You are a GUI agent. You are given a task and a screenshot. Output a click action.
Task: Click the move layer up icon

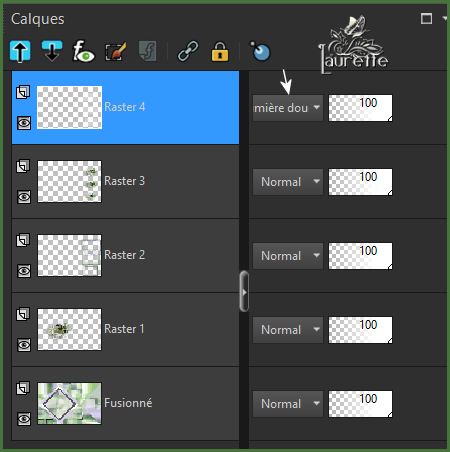point(20,51)
